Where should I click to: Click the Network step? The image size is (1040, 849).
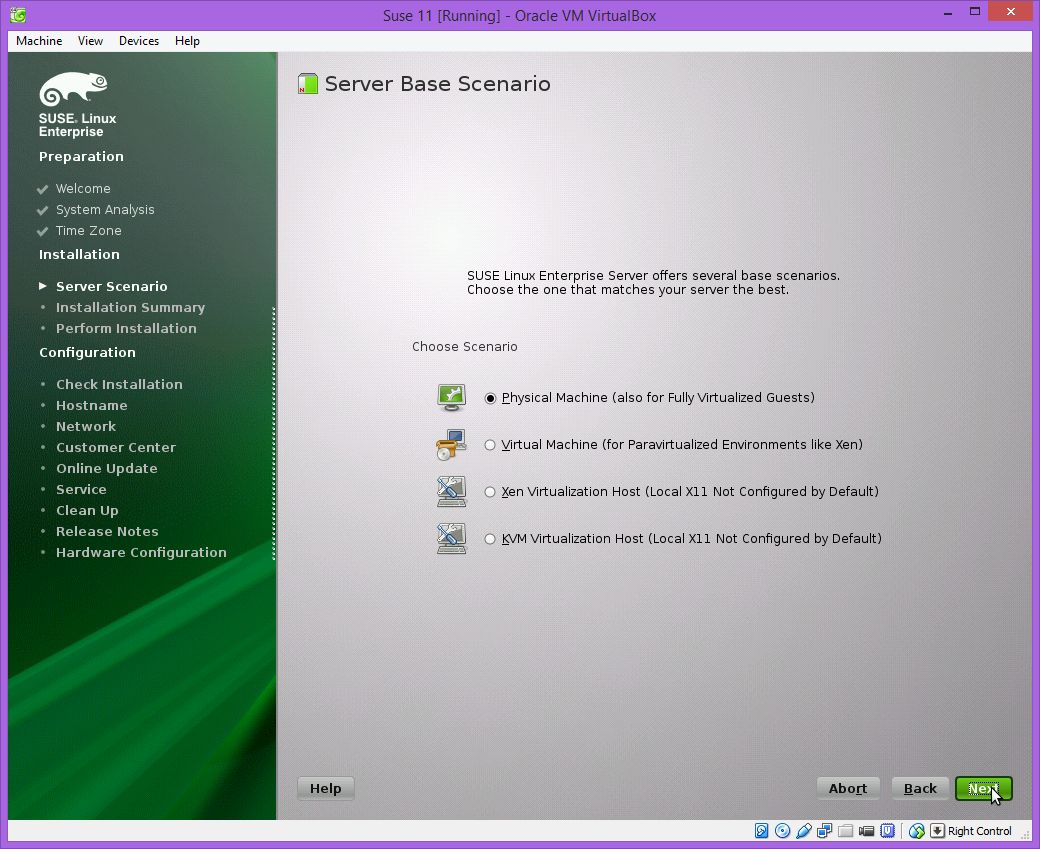coord(86,426)
